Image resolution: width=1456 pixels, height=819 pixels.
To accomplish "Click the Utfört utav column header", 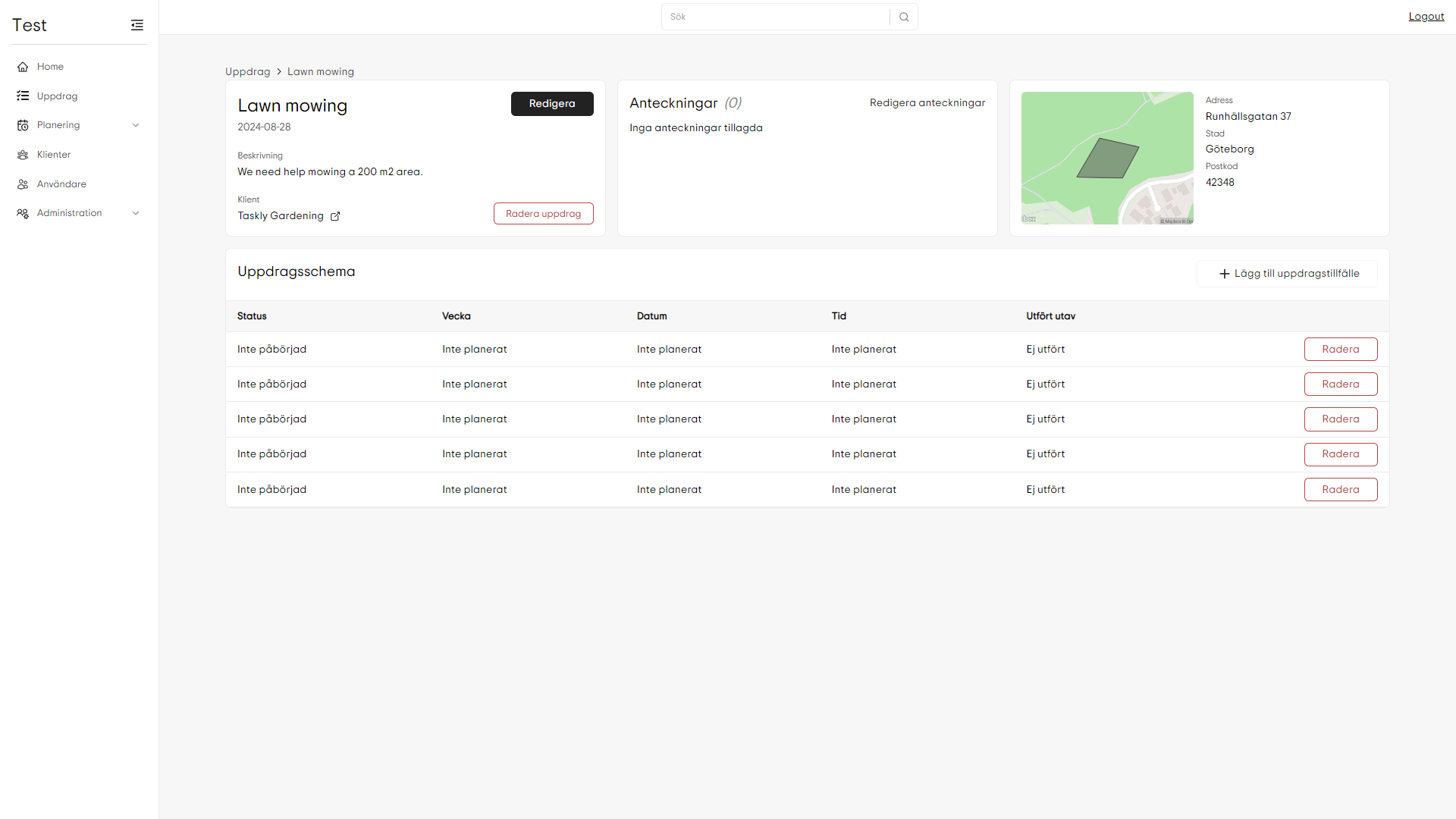I will 1051,316.
